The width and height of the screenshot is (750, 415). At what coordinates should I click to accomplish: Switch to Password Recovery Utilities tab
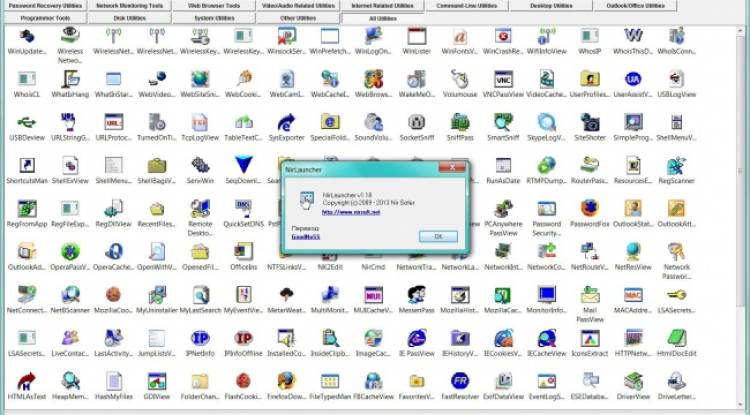(x=45, y=6)
